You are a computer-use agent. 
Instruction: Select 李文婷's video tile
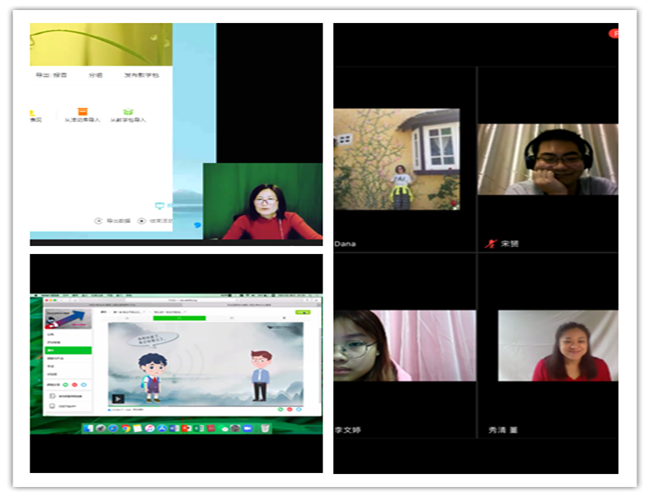click(x=397, y=346)
